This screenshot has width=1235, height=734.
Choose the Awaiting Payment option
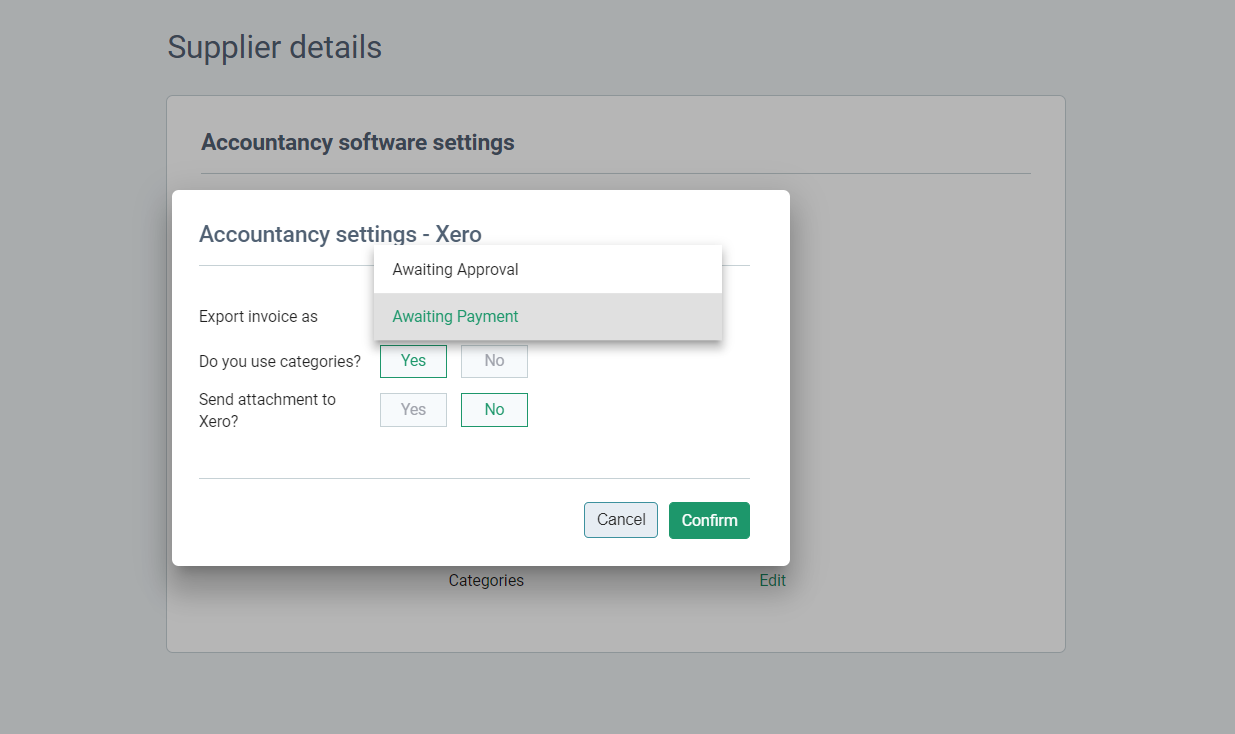point(548,316)
